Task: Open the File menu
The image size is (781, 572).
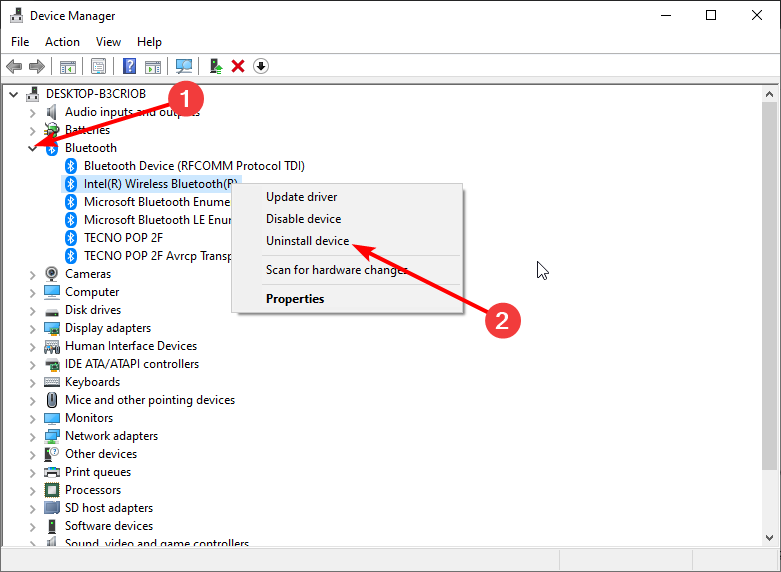Action: click(x=20, y=42)
